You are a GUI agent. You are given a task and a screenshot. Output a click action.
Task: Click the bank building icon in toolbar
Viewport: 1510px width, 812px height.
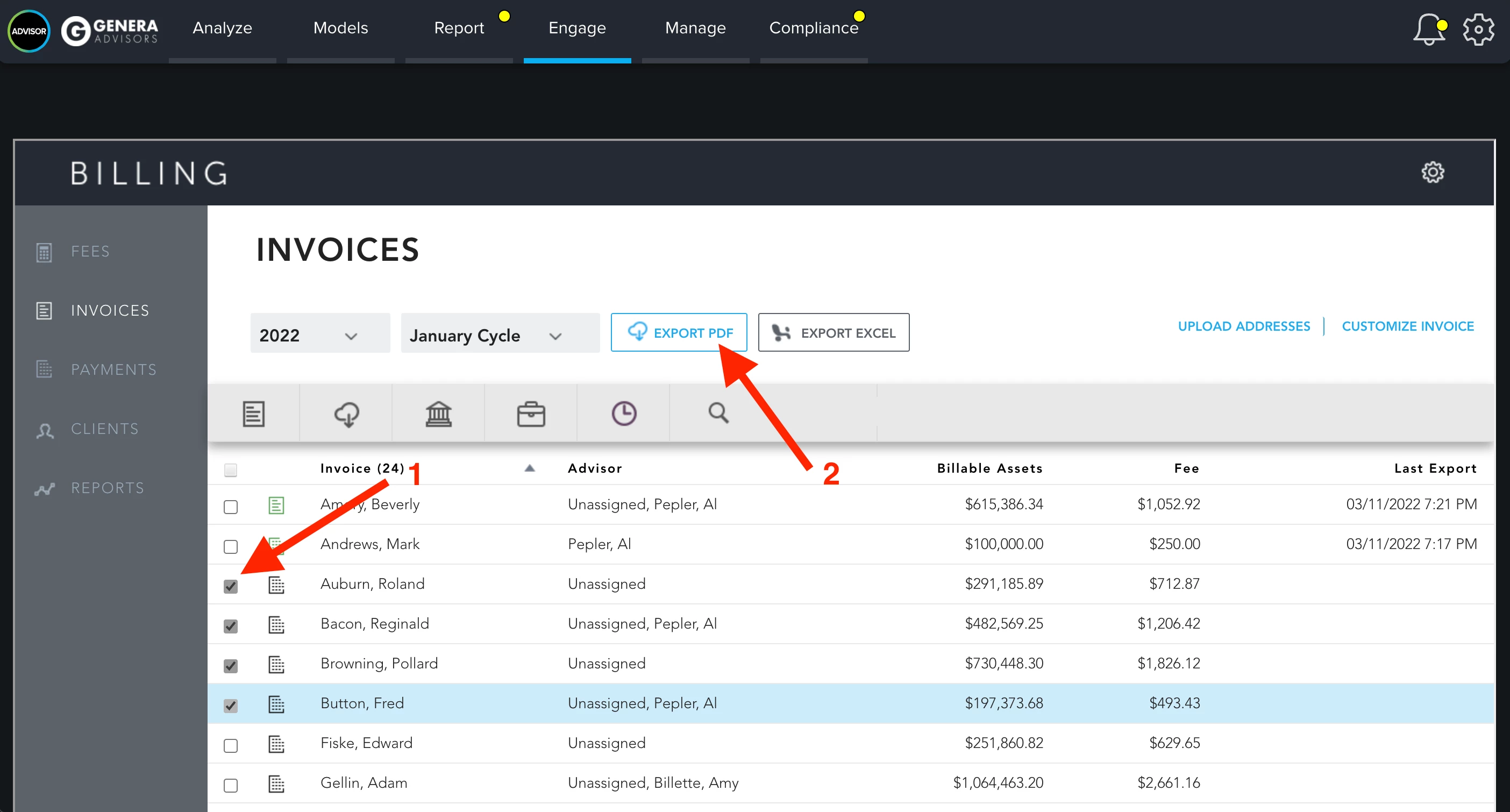[x=438, y=414]
